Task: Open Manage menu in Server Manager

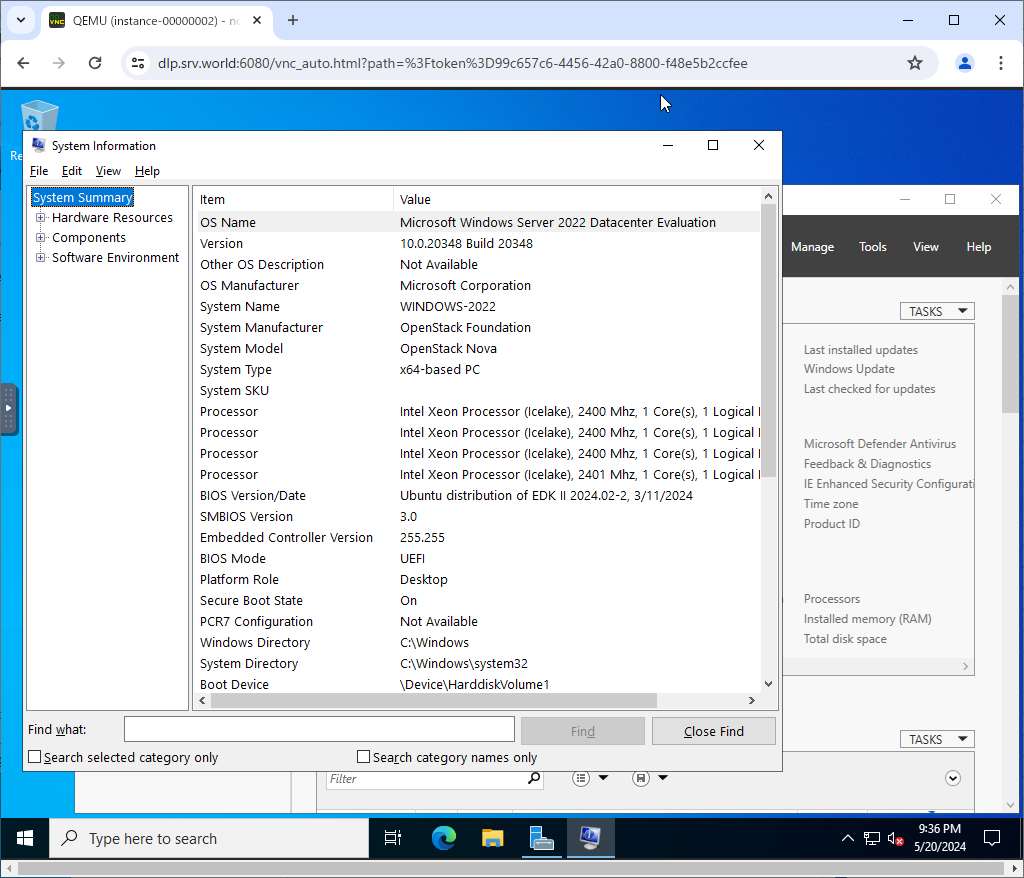Action: click(x=812, y=247)
